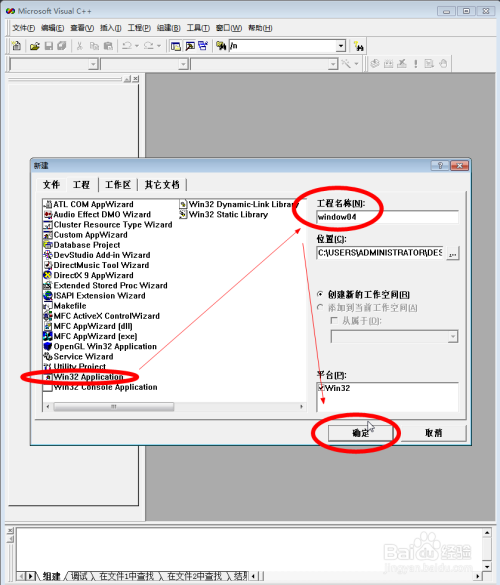The width and height of the screenshot is (500, 585).
Task: Click the Paste clipboard icon
Action: pyautogui.click(x=108, y=46)
